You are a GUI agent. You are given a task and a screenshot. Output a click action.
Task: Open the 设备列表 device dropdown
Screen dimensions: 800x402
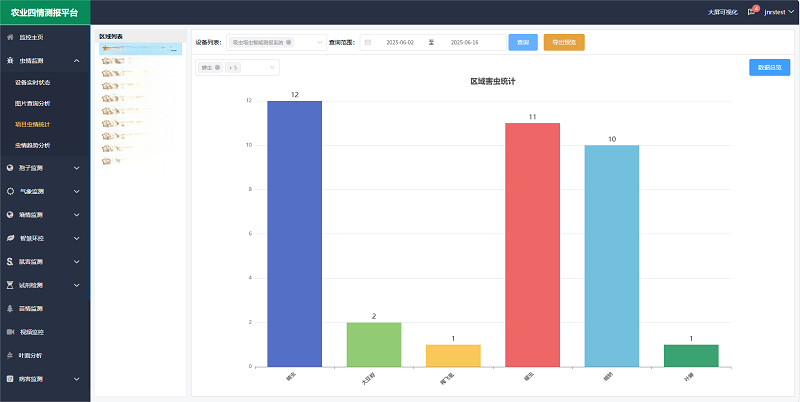[319, 42]
